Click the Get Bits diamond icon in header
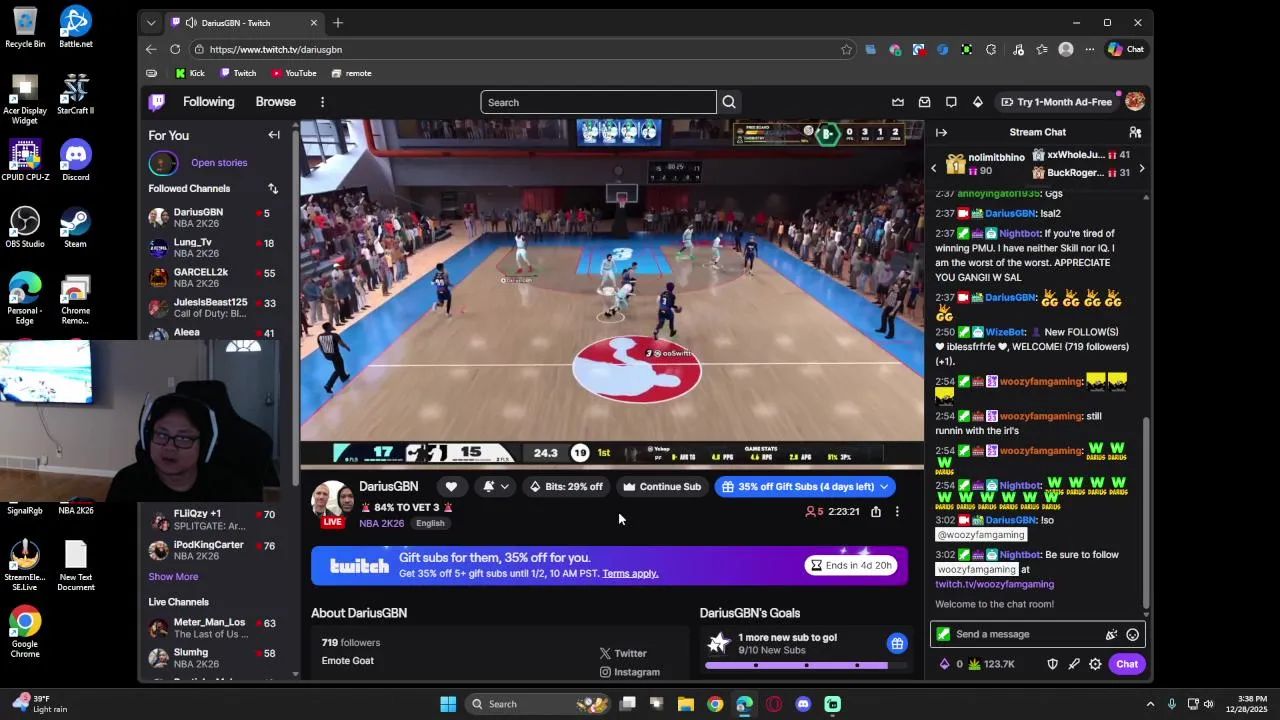The width and height of the screenshot is (1280, 720). [x=978, y=102]
